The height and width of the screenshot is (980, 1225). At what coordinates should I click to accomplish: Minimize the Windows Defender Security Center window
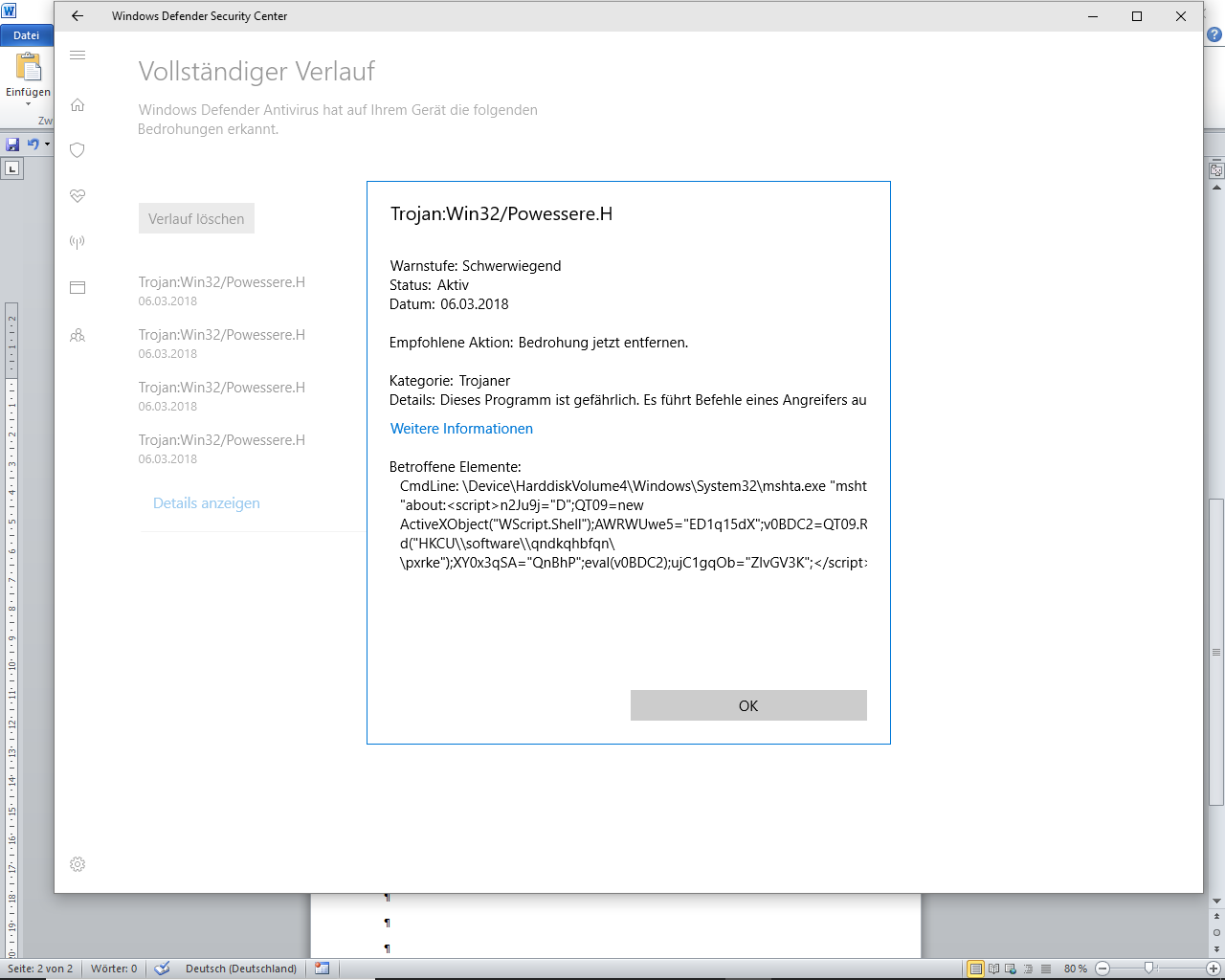coord(1093,16)
